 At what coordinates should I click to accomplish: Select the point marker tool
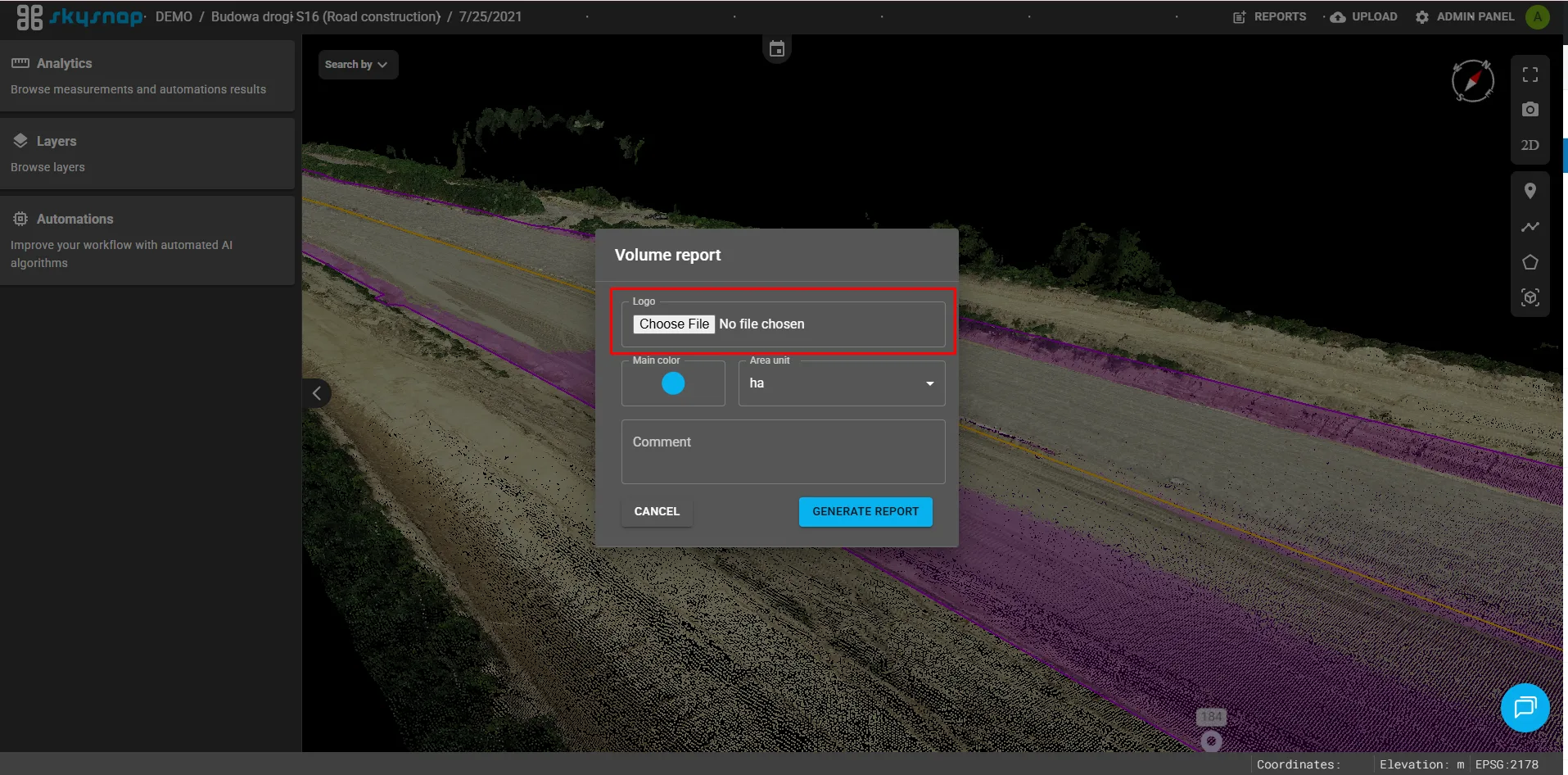pyautogui.click(x=1530, y=192)
